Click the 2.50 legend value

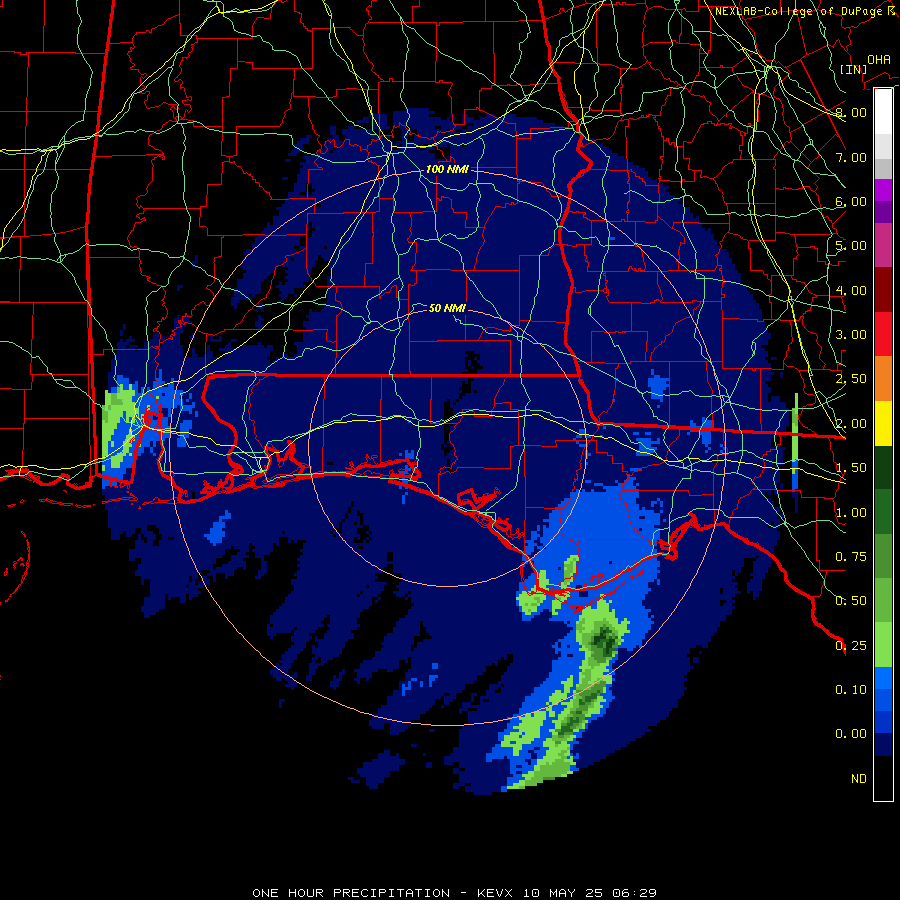point(851,379)
